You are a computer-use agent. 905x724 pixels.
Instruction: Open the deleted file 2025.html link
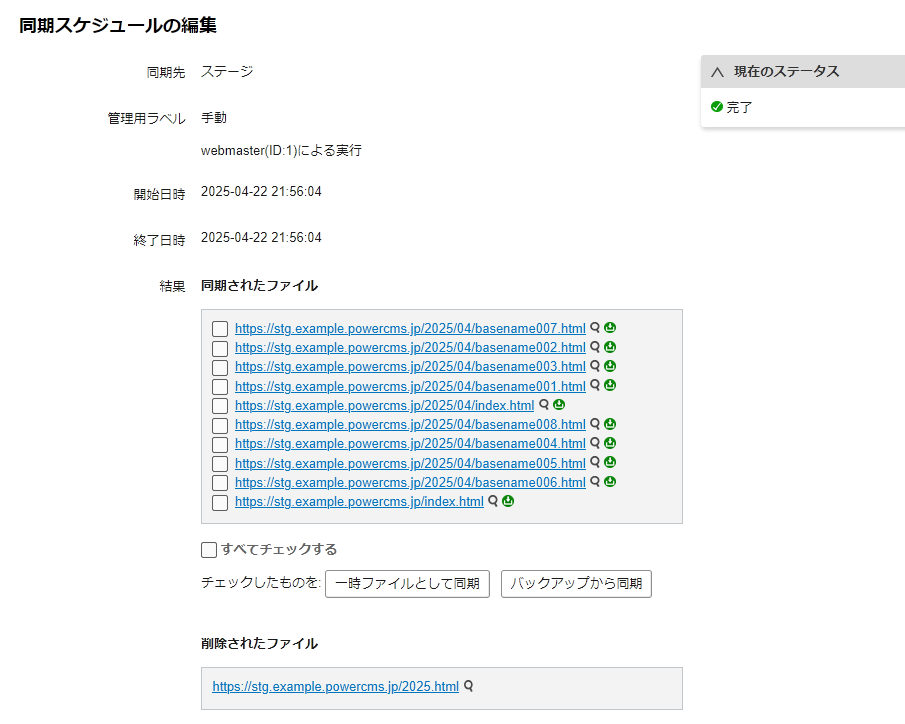tap(335, 687)
